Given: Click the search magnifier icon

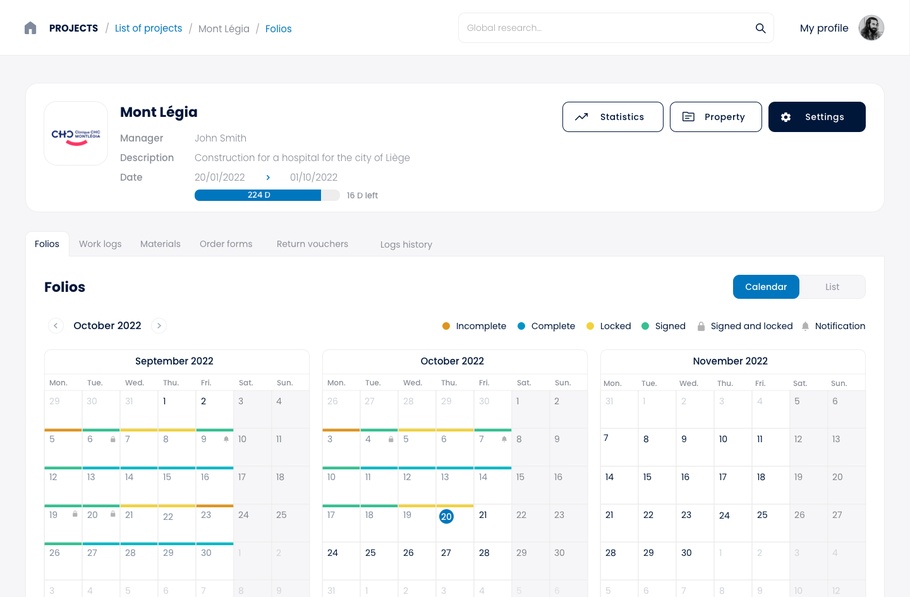Looking at the screenshot, I should [760, 28].
